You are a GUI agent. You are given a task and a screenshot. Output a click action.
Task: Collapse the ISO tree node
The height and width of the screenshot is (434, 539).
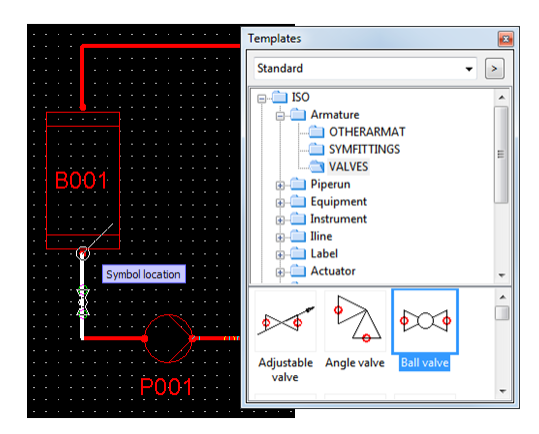[262, 99]
